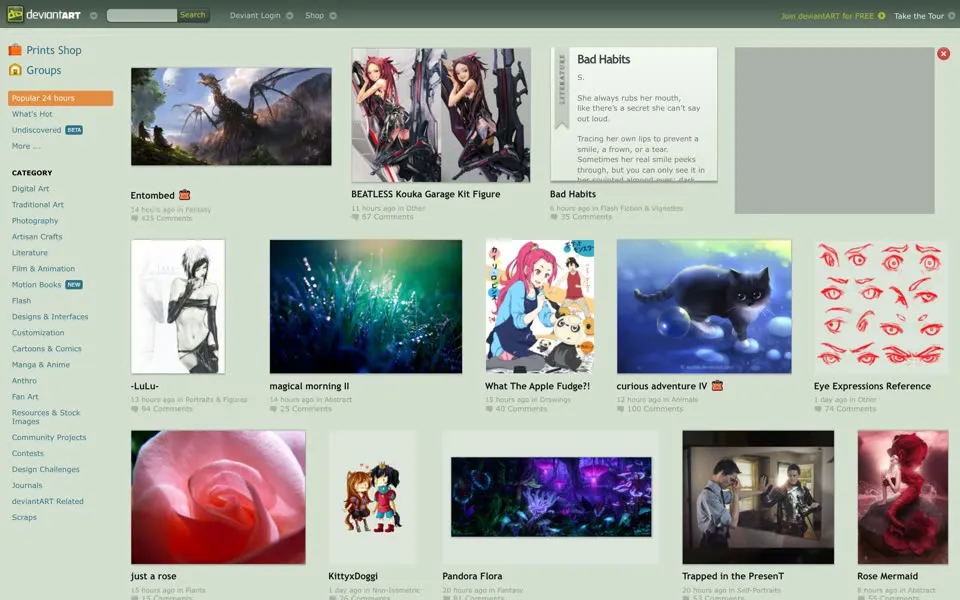
Task: Open Film & Animation category
Action: click(43, 268)
